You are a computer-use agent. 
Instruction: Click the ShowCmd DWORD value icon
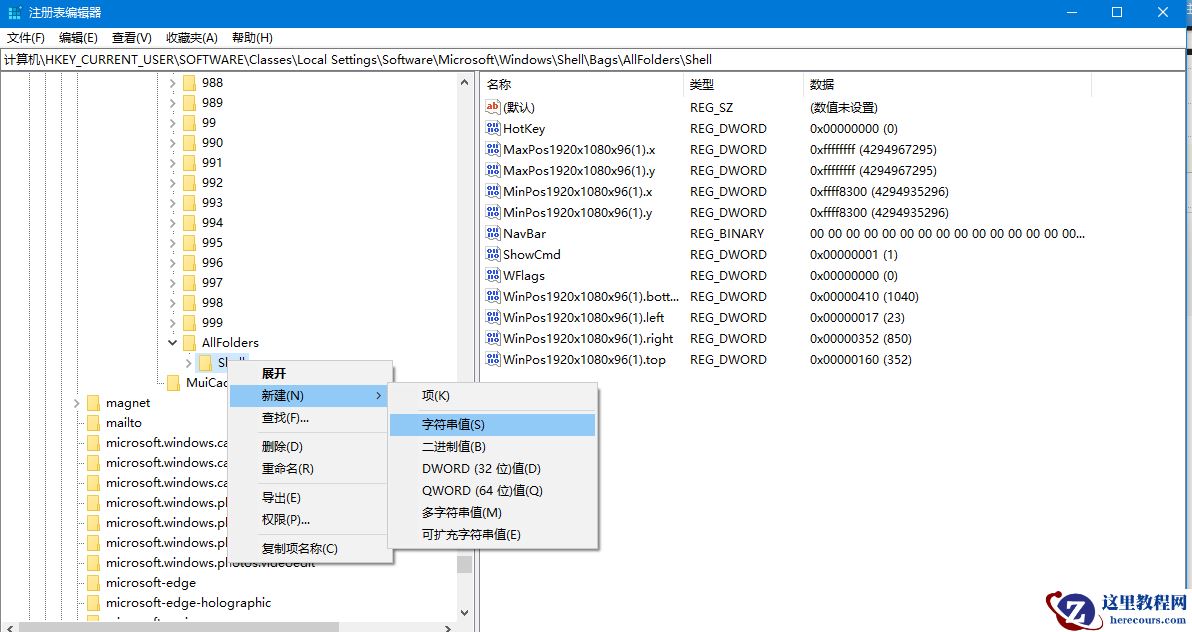[492, 254]
